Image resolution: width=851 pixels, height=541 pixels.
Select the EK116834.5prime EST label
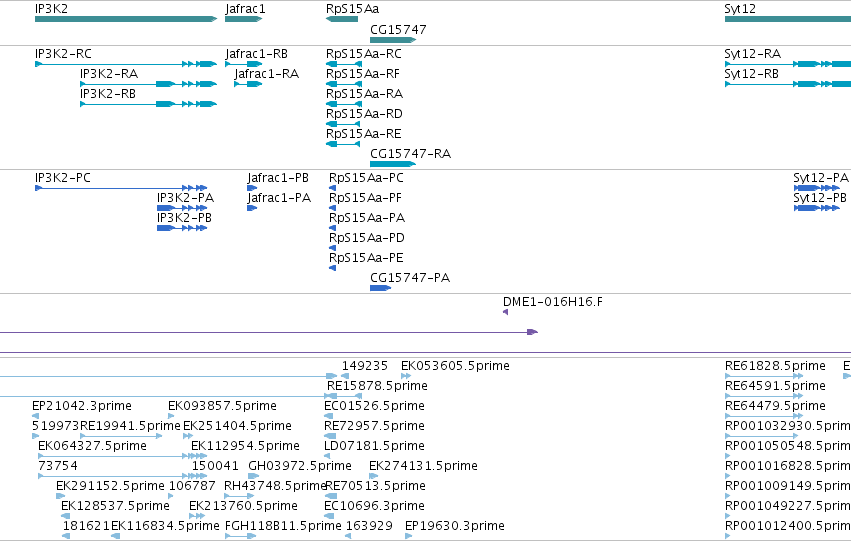165,526
